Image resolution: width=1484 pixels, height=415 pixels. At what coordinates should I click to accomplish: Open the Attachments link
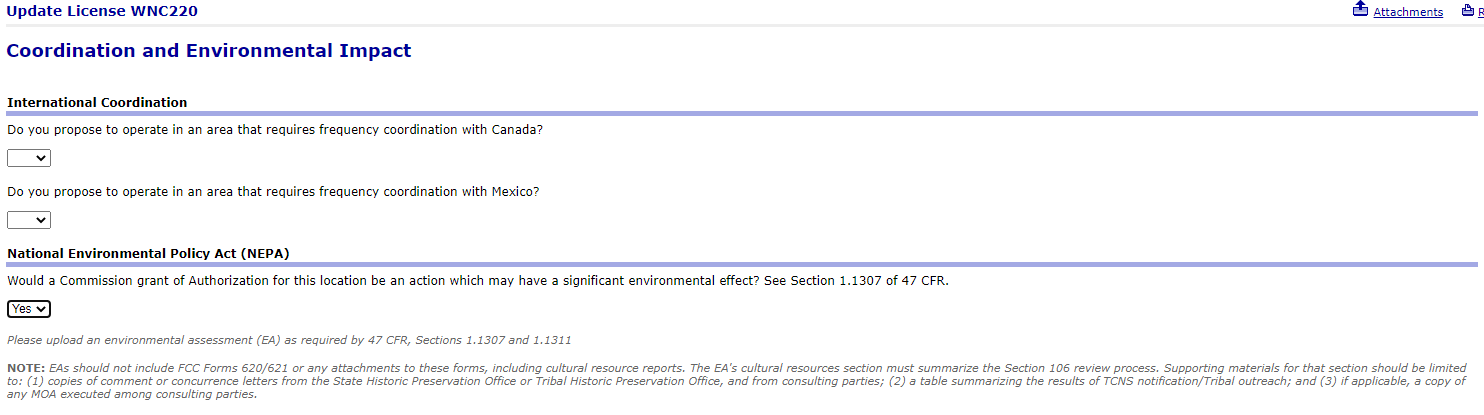pyautogui.click(x=1408, y=12)
